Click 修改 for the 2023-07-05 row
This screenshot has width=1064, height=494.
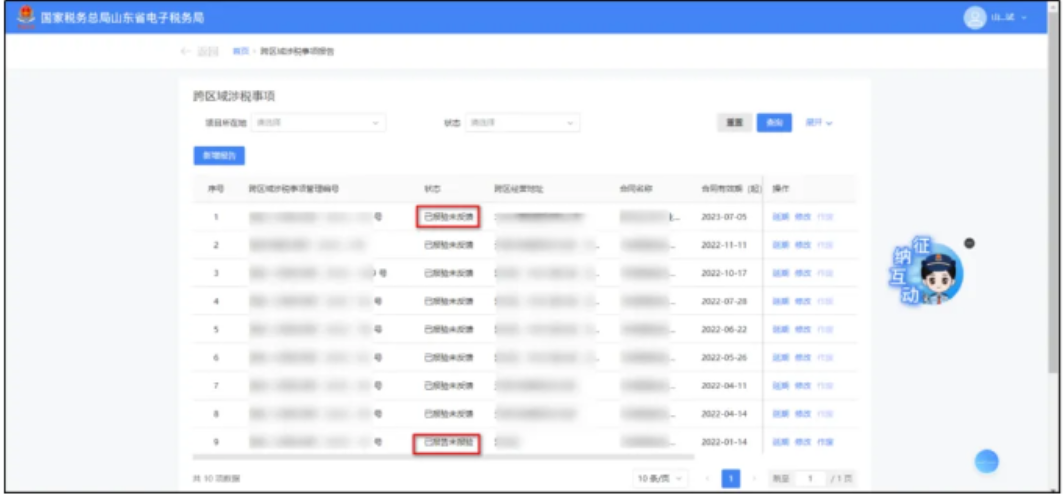coord(802,217)
